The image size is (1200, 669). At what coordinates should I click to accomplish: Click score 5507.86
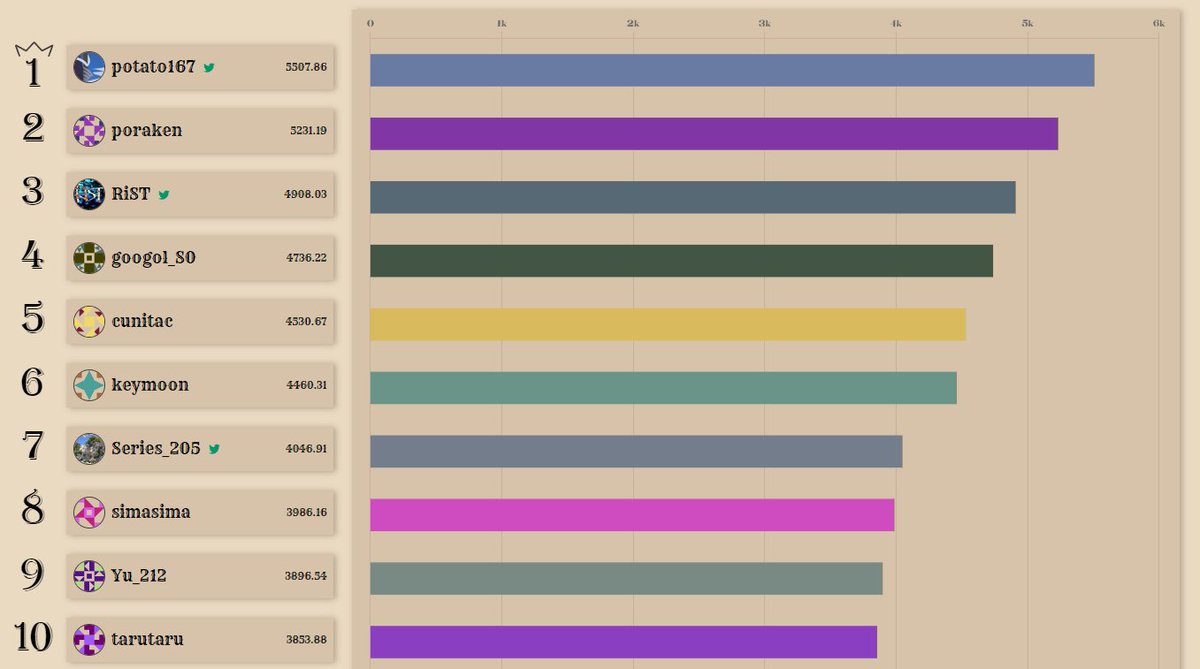[x=306, y=67]
